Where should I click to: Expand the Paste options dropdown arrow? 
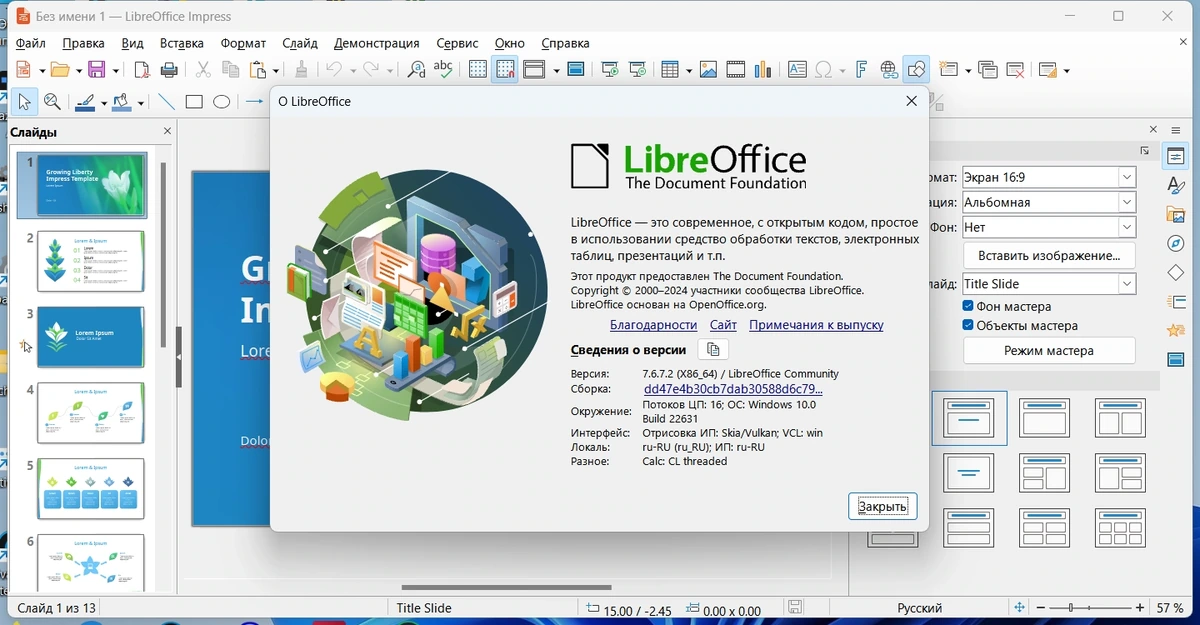pos(275,70)
